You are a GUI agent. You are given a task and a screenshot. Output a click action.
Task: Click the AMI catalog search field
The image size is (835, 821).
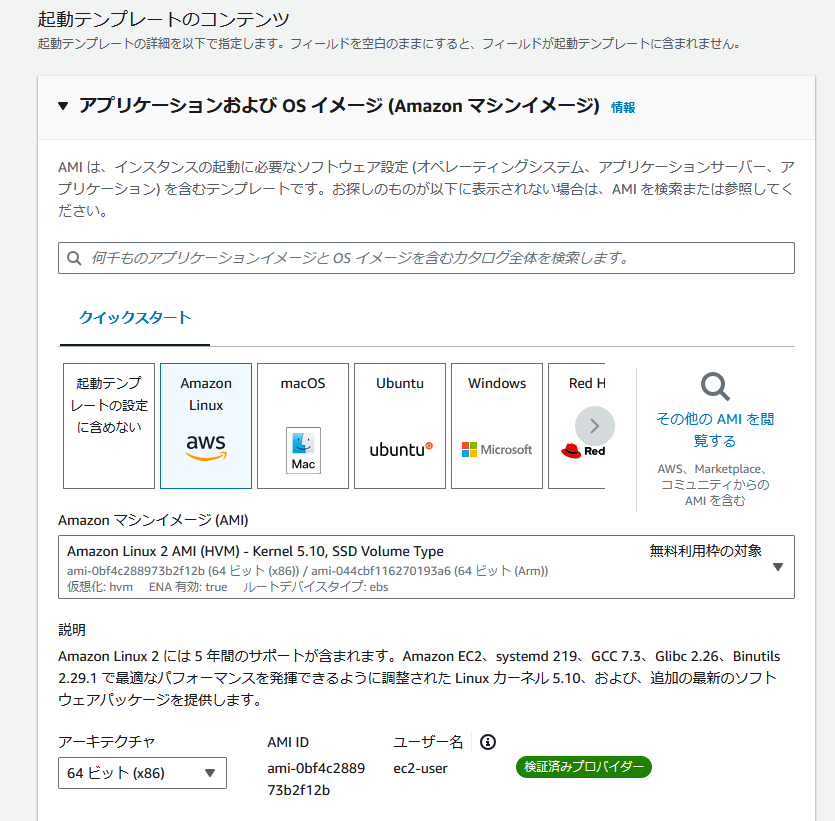point(426,258)
